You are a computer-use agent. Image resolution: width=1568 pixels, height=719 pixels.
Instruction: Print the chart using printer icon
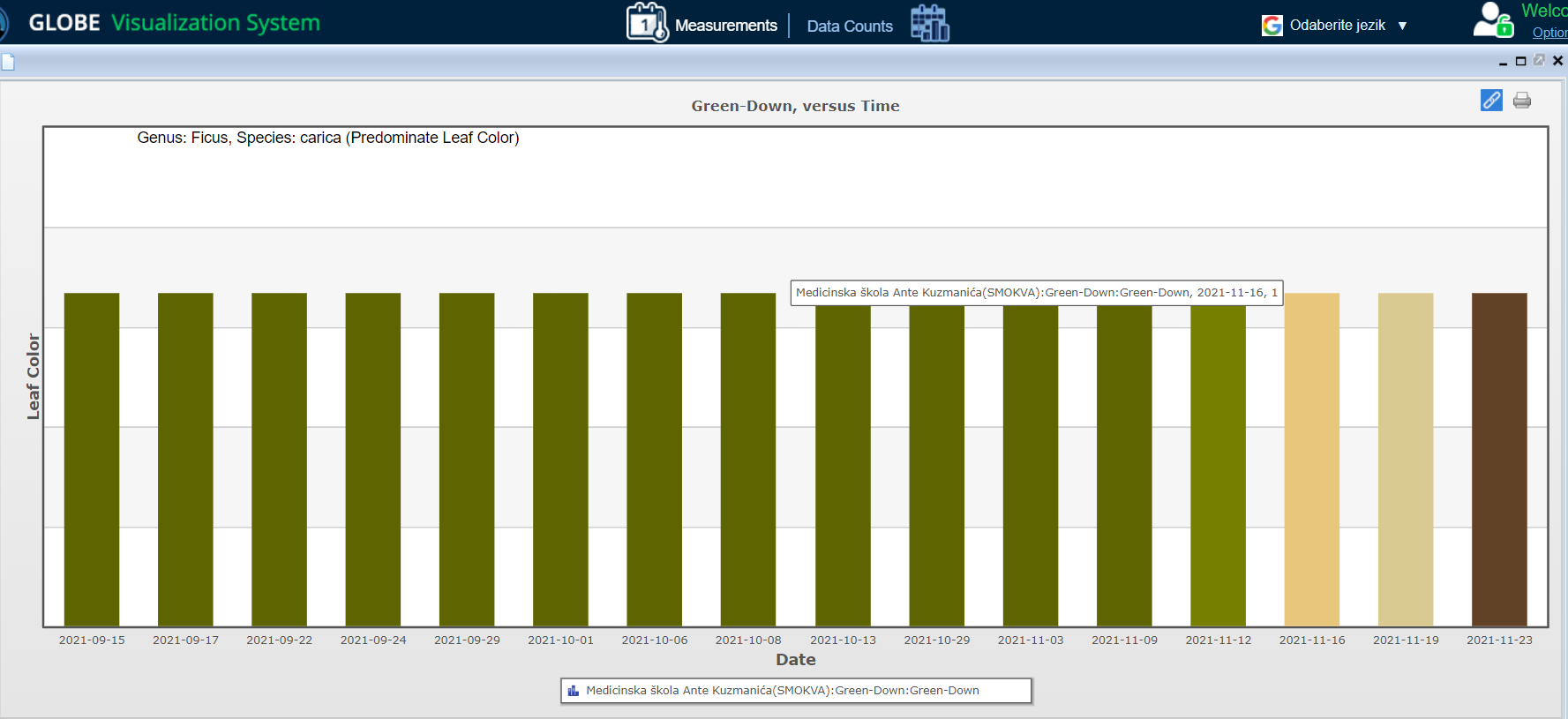(x=1522, y=101)
